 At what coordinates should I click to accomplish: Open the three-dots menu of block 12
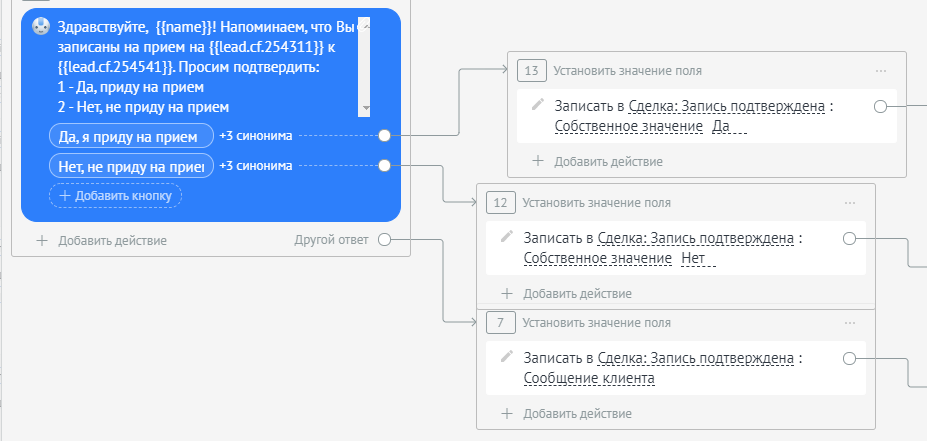click(850, 203)
